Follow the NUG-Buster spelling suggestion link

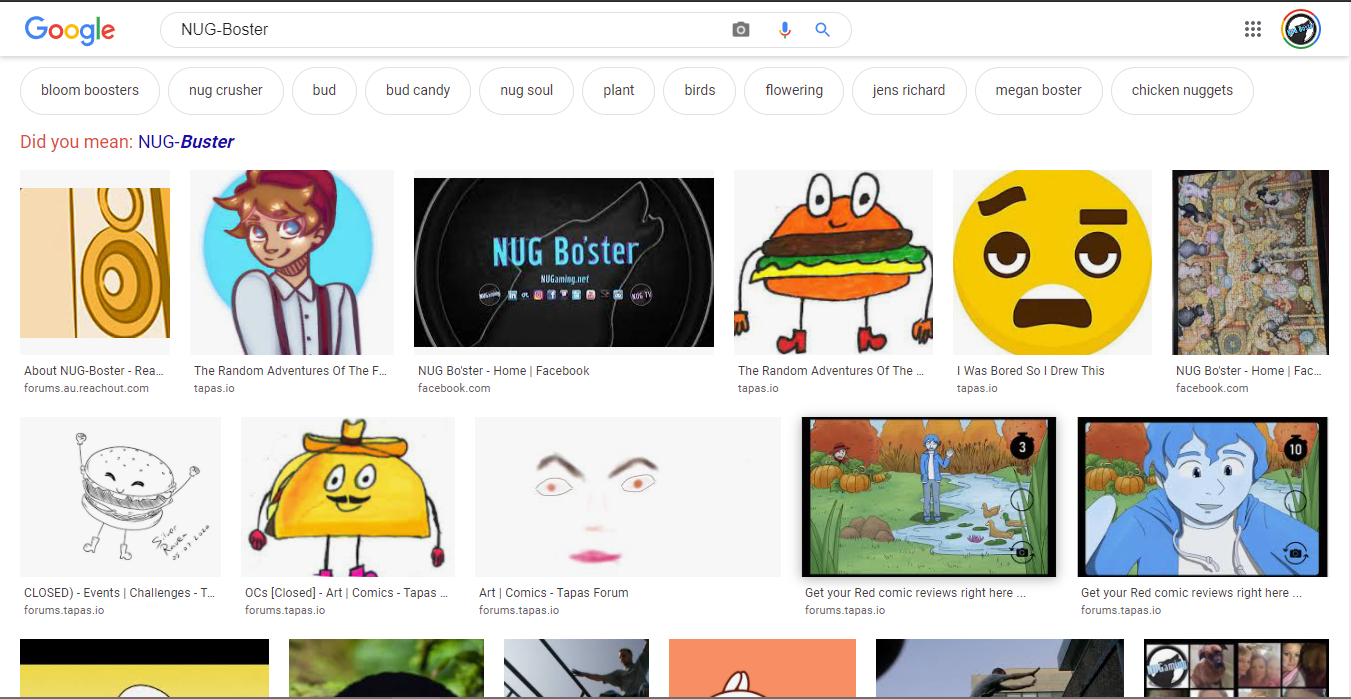pyautogui.click(x=186, y=142)
